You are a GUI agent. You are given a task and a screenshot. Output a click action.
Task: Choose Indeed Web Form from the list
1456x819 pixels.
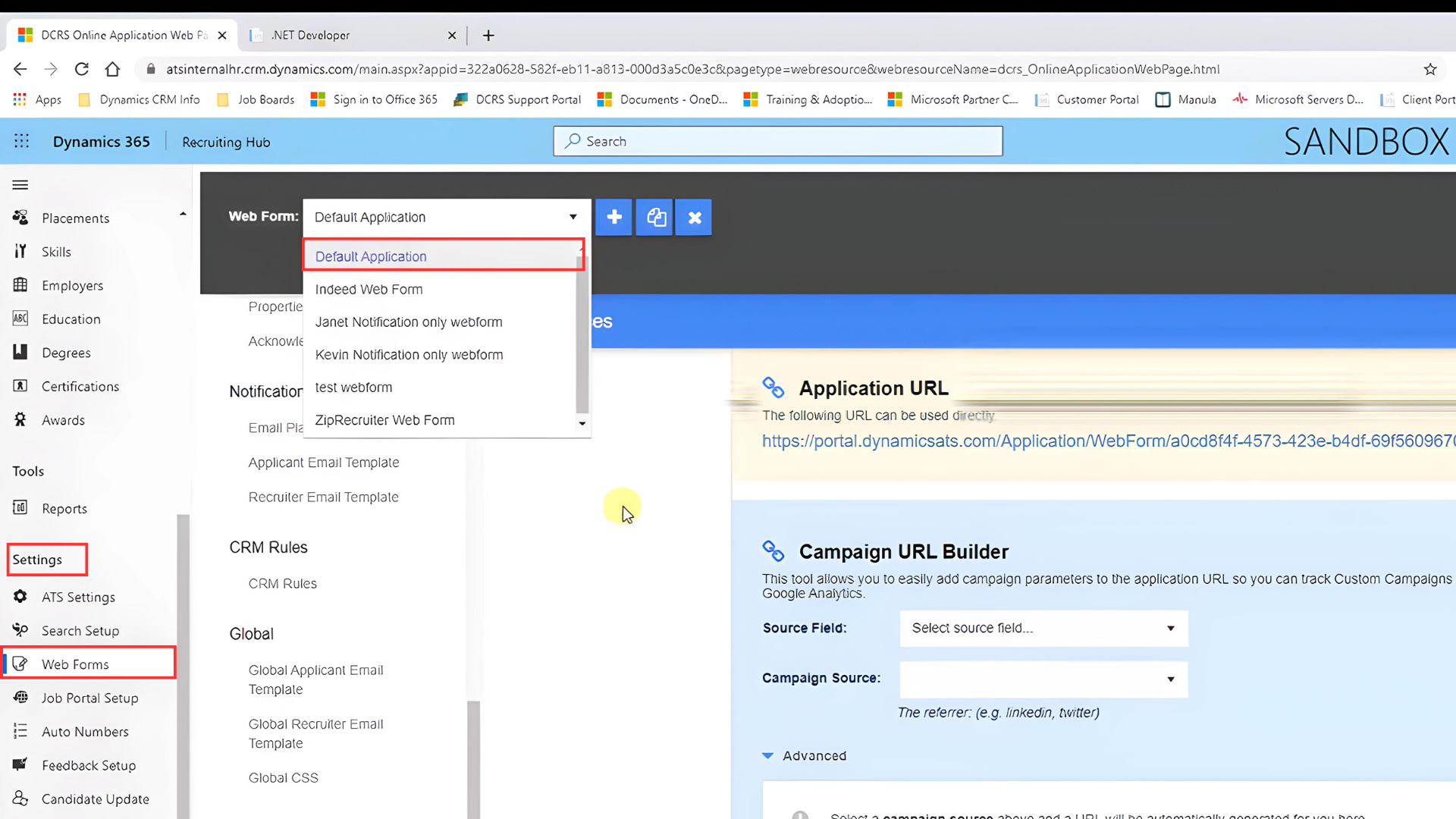coord(440,290)
